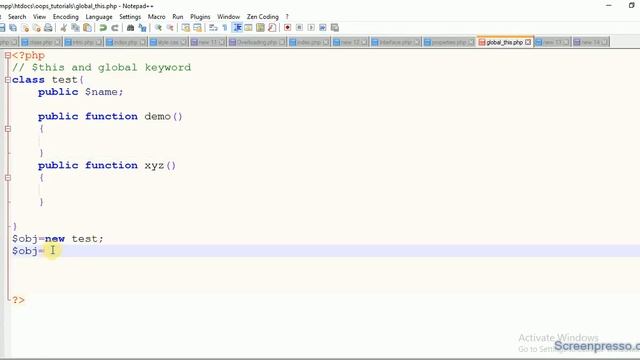Start macro recording with red dot icon
Viewport: 640px width, 360px height.
tap(287, 28)
